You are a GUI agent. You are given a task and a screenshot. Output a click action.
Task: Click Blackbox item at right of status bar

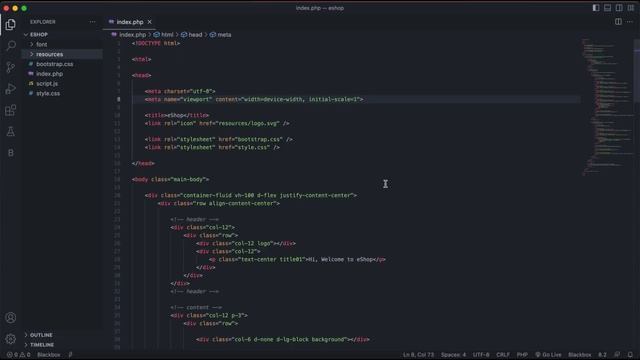click(x=580, y=355)
